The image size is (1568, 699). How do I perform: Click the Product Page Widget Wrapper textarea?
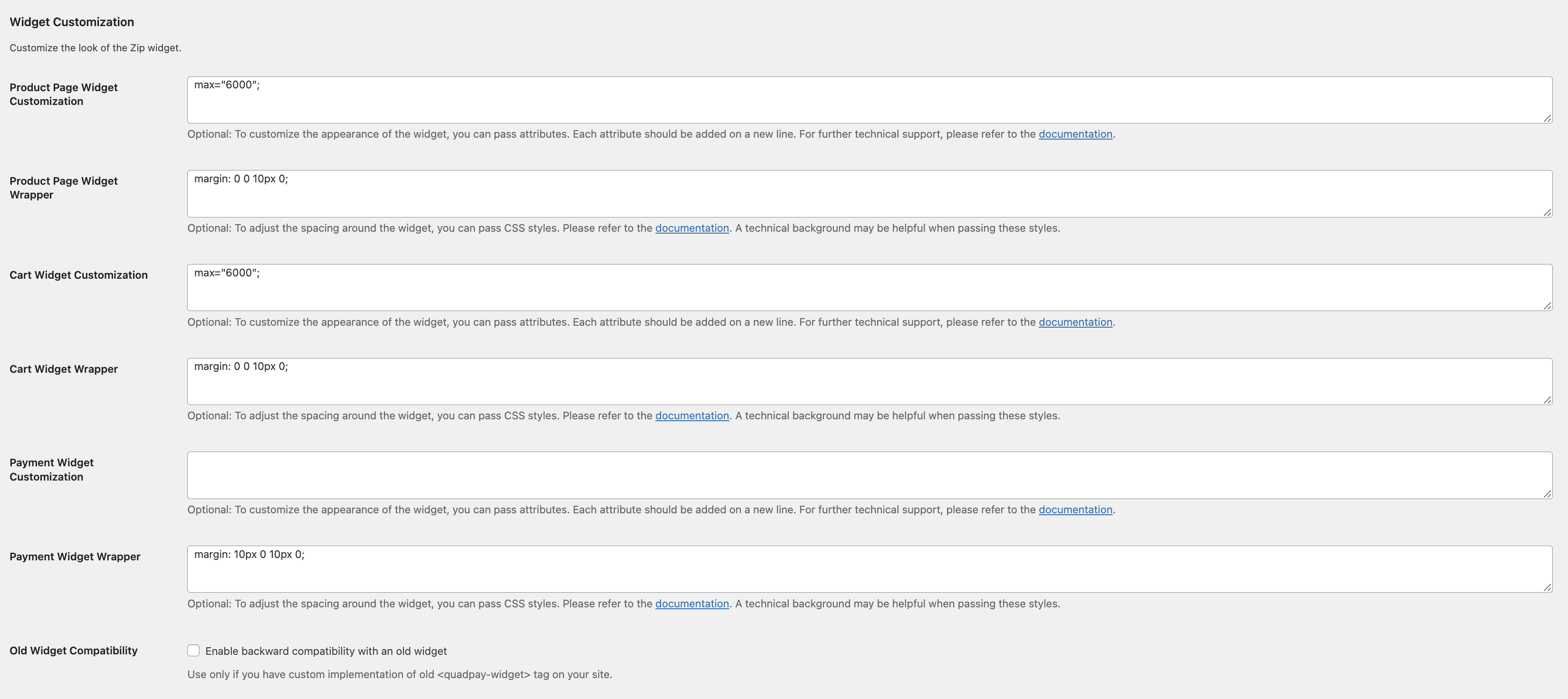coord(869,193)
